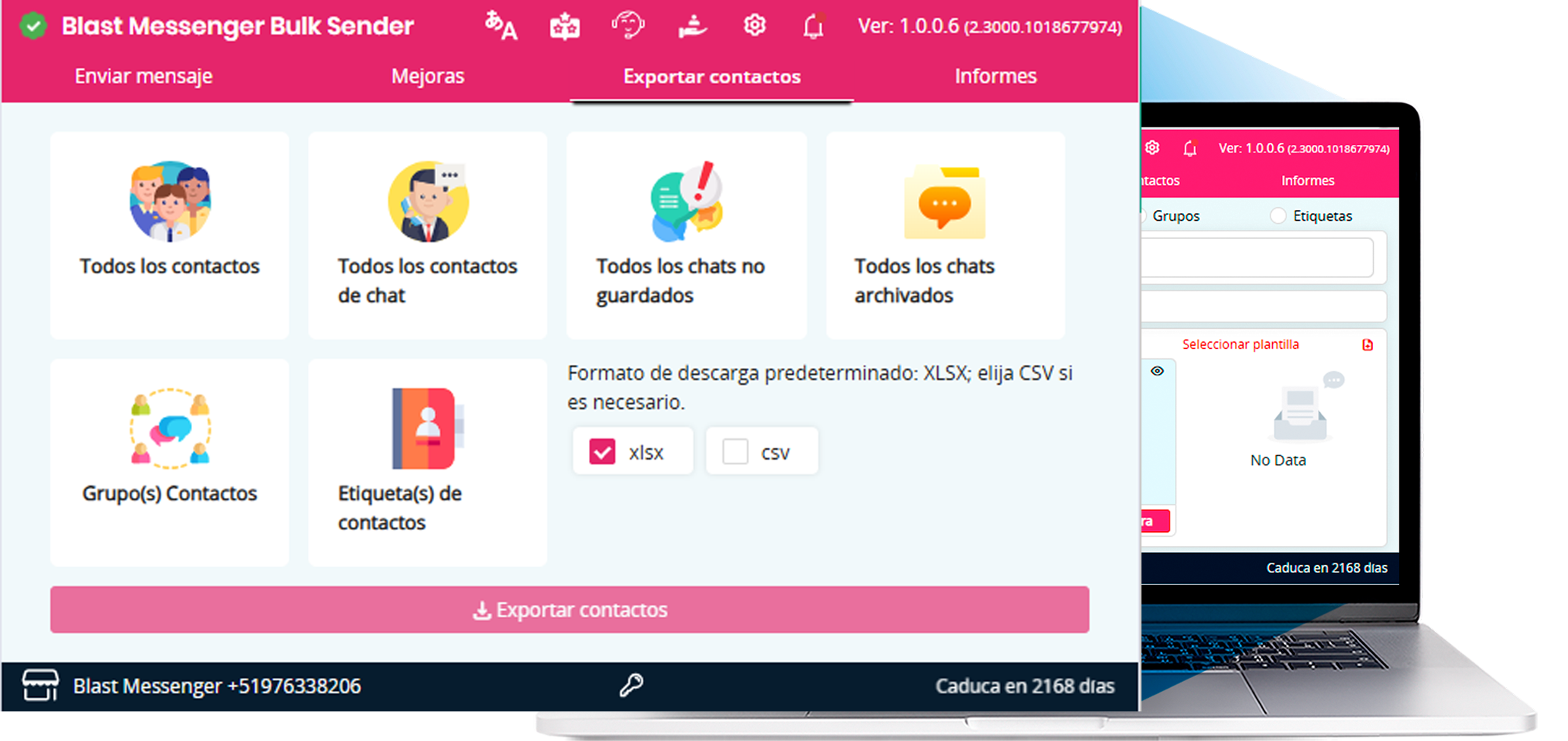
Task: Enable the csv format checkbox
Action: point(735,452)
